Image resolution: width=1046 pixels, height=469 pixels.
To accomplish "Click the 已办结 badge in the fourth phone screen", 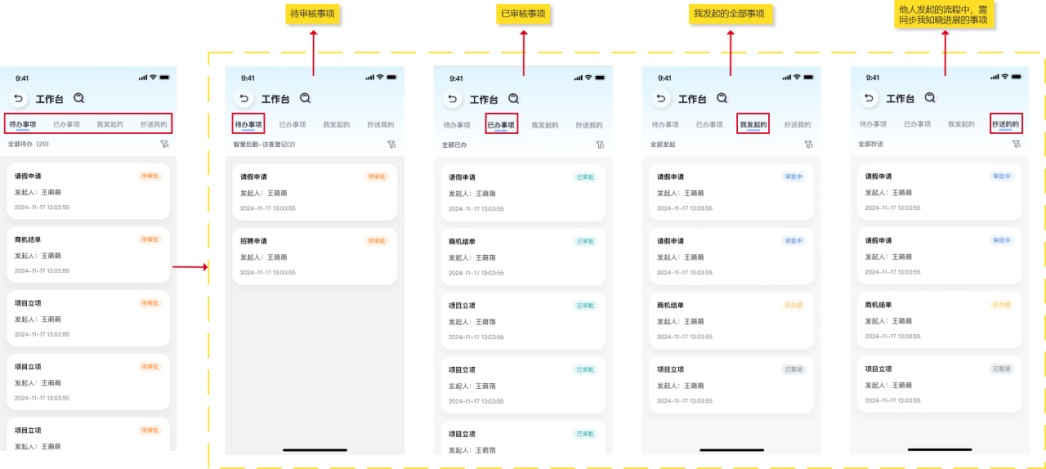I will click(x=793, y=305).
